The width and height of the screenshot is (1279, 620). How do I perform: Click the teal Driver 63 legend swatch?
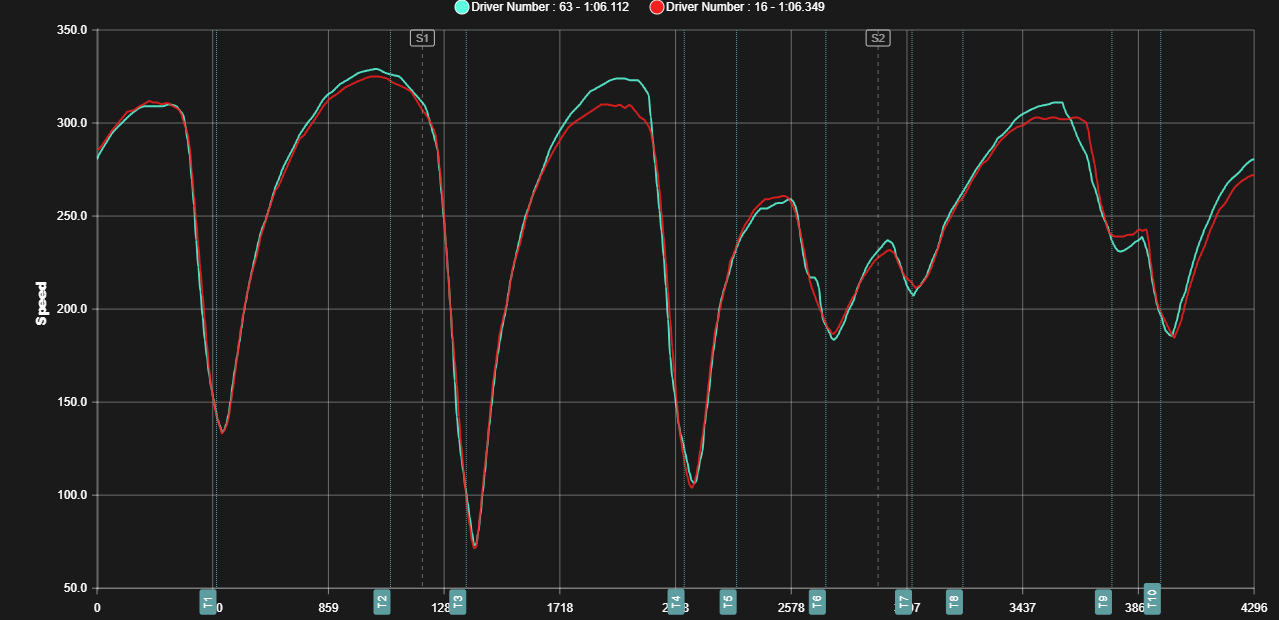point(461,7)
